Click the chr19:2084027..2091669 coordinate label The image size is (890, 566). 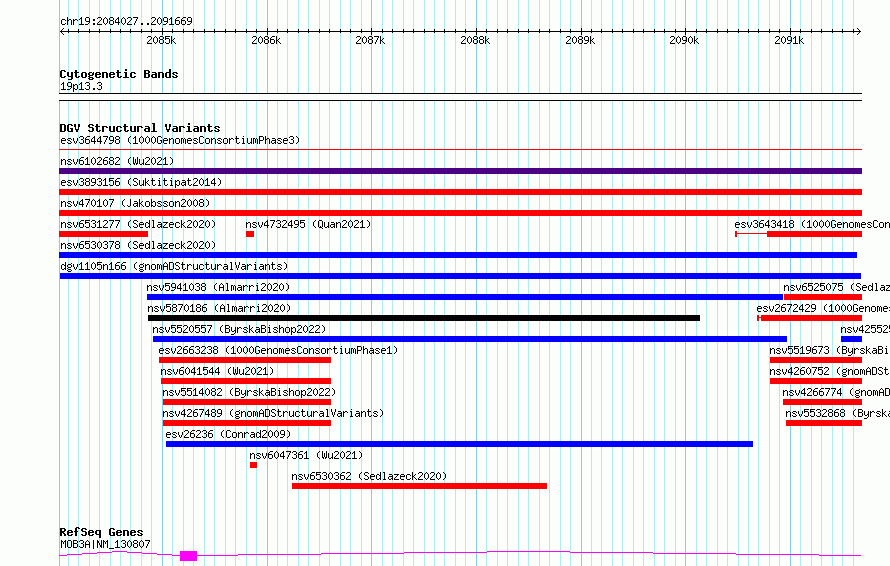click(127, 21)
